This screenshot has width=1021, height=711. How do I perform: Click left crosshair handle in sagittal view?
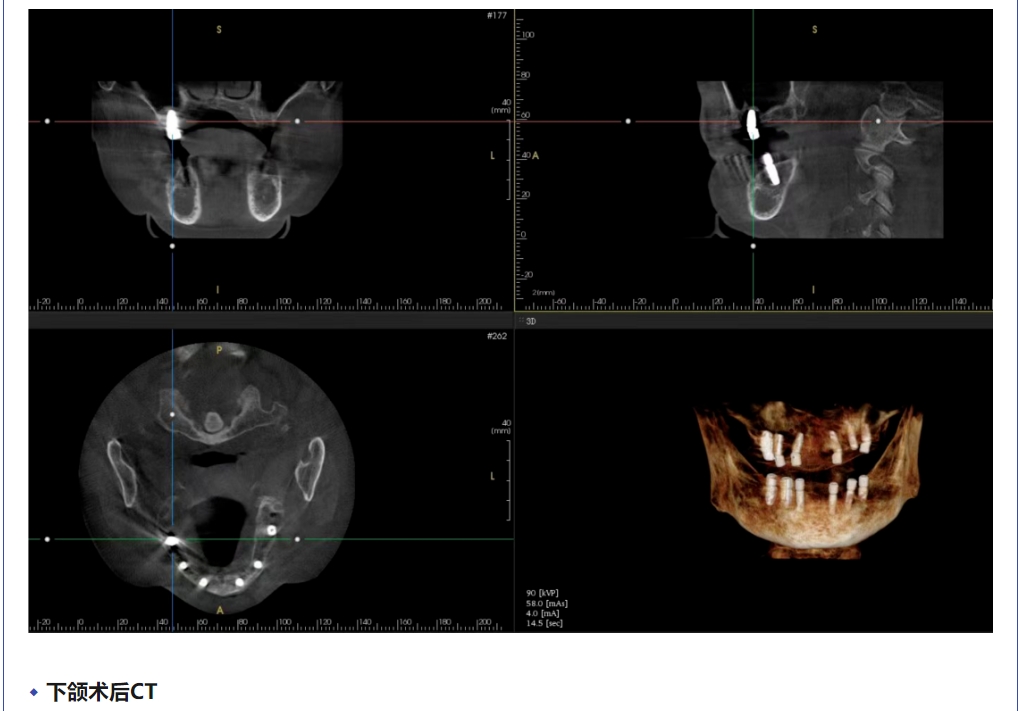(628, 121)
